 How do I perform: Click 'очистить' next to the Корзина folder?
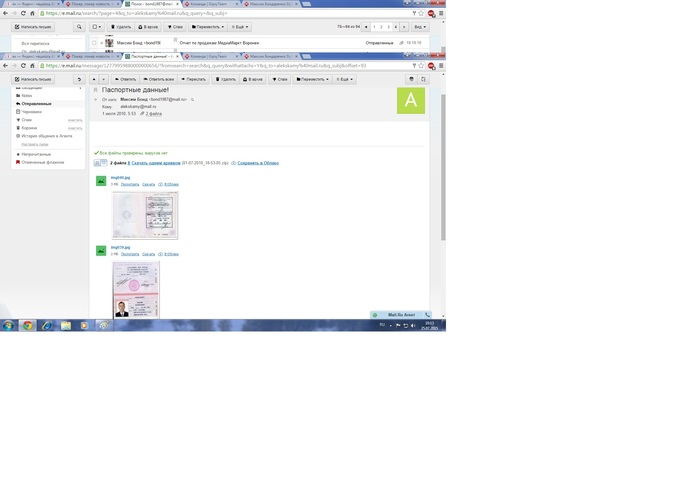pos(75,128)
